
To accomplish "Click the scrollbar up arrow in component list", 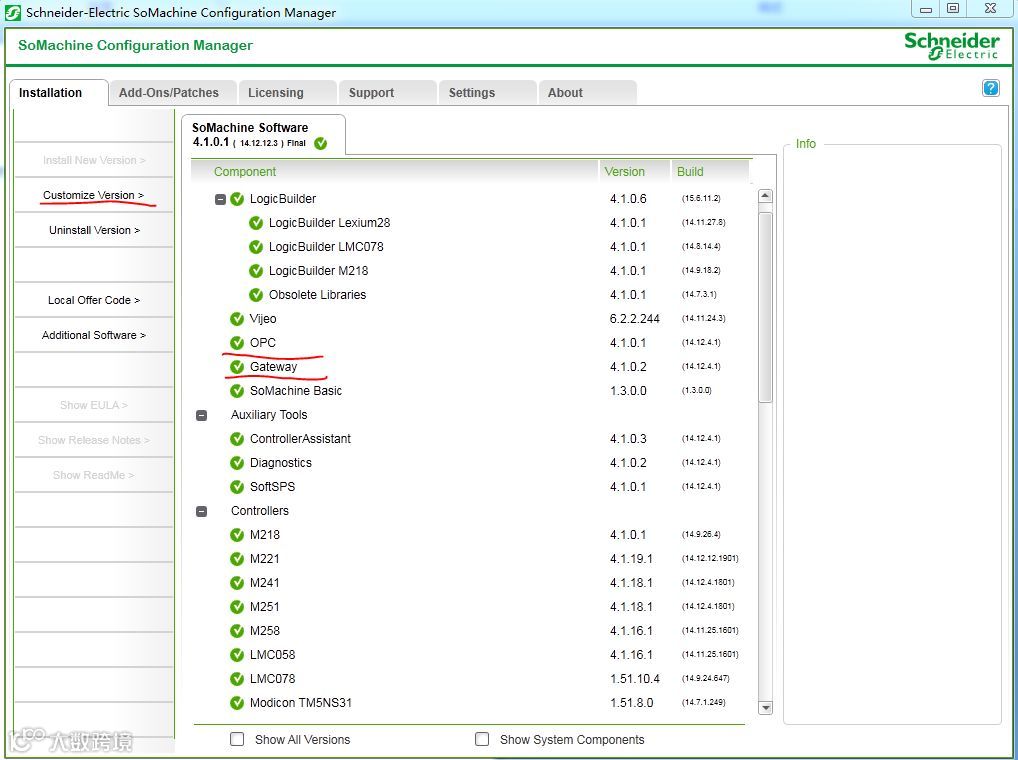I will pos(765,196).
